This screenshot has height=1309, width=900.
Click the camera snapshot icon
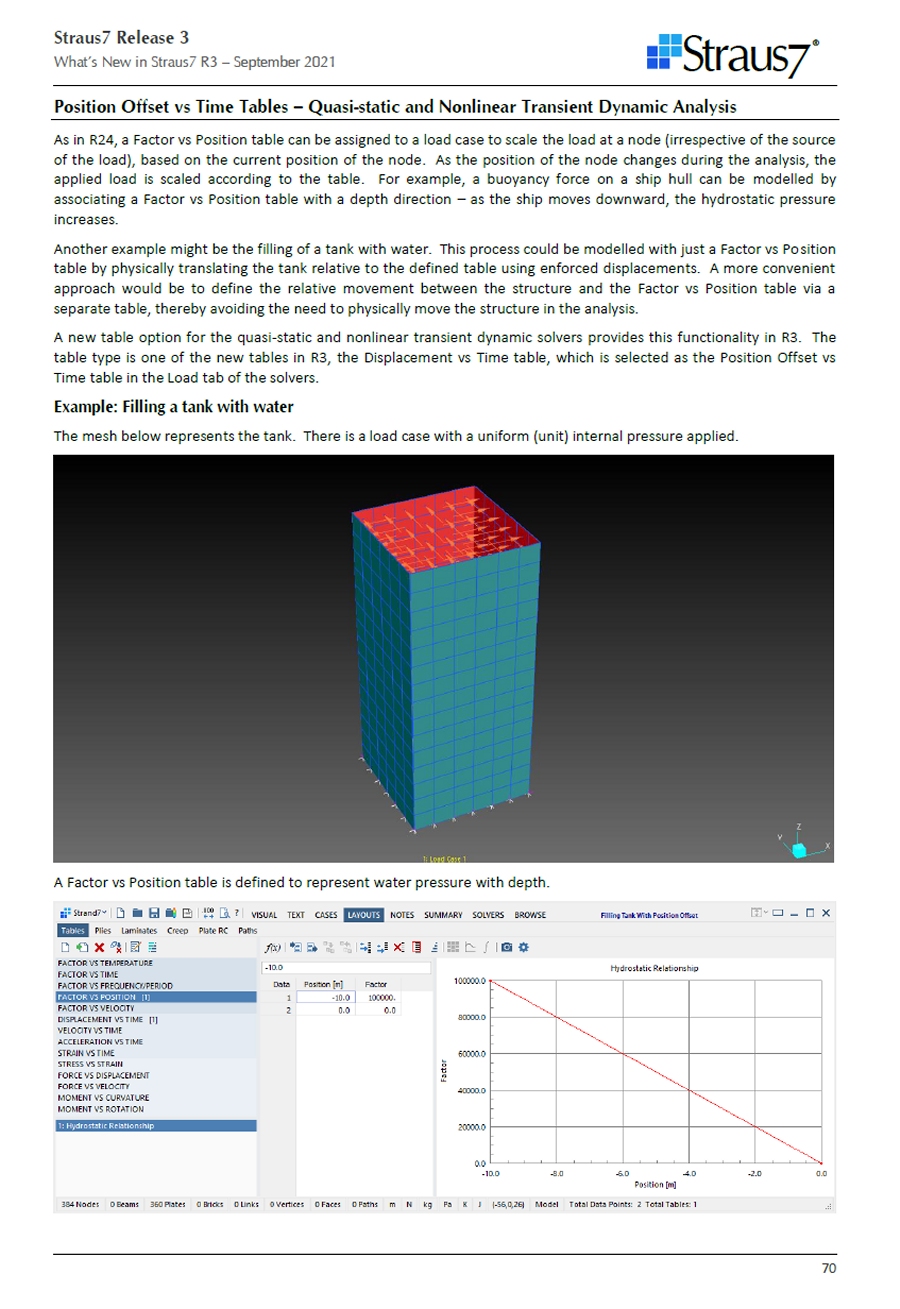507,946
